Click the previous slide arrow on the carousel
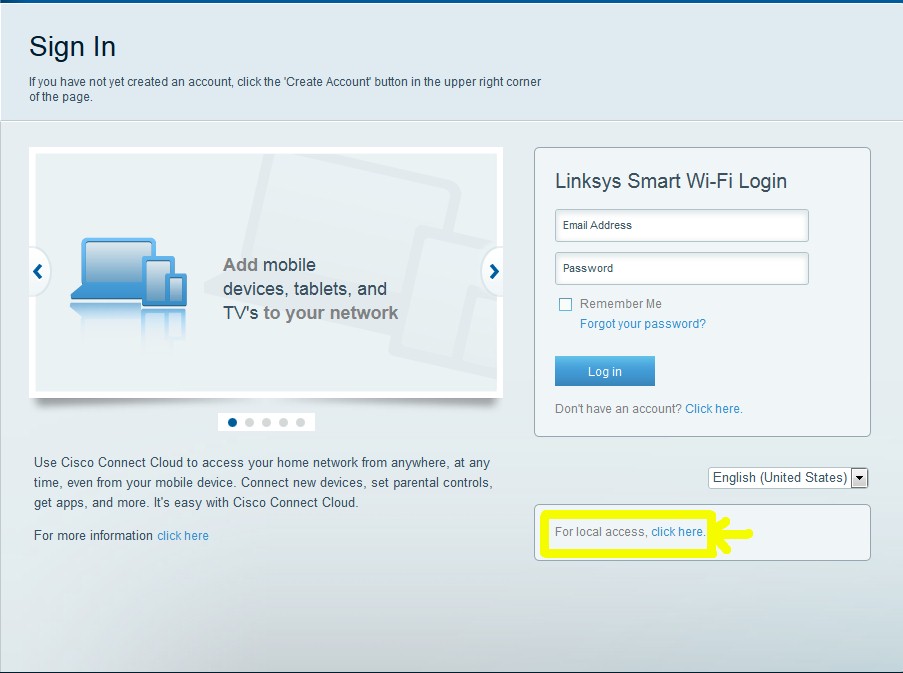Image resolution: width=903 pixels, height=673 pixels. tap(38, 271)
